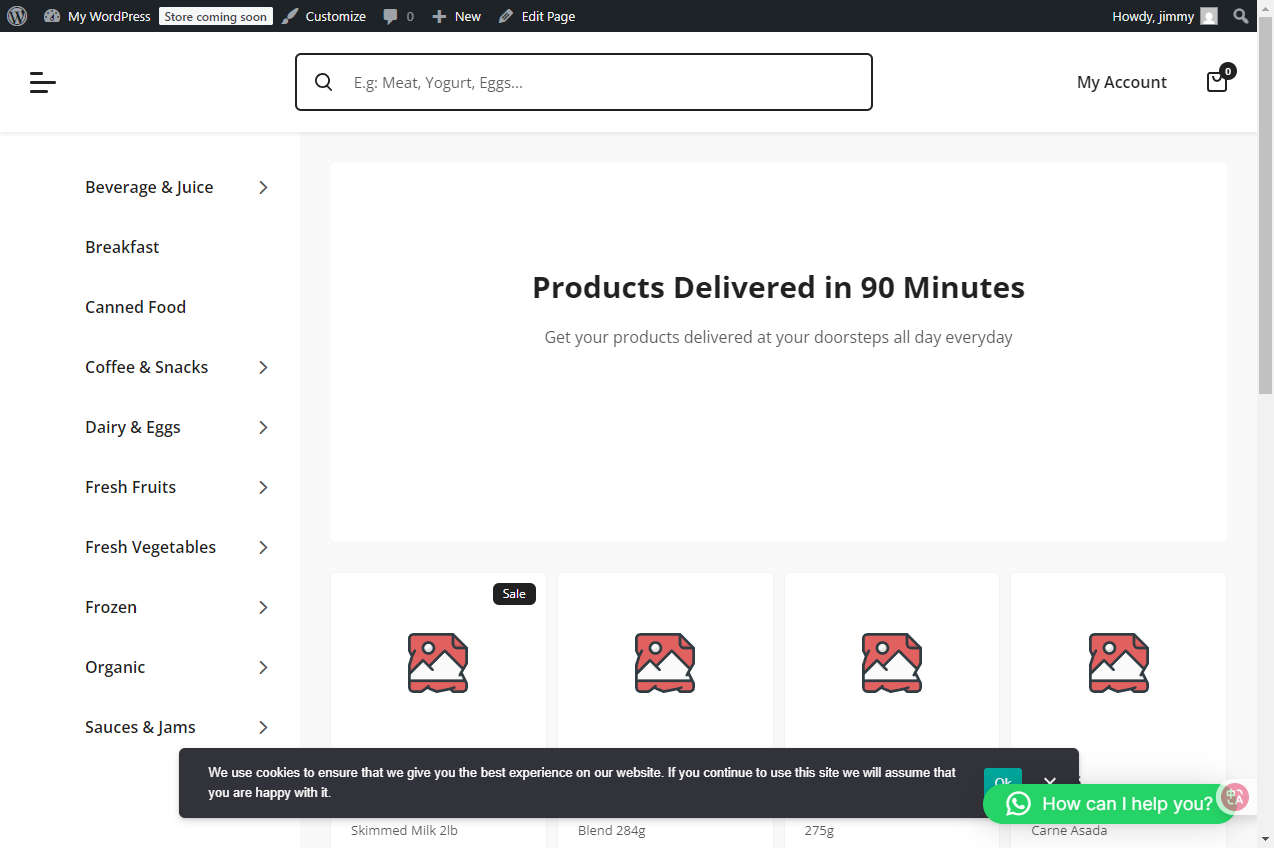
Task: Open the Sauces & Jams category
Action: click(140, 727)
